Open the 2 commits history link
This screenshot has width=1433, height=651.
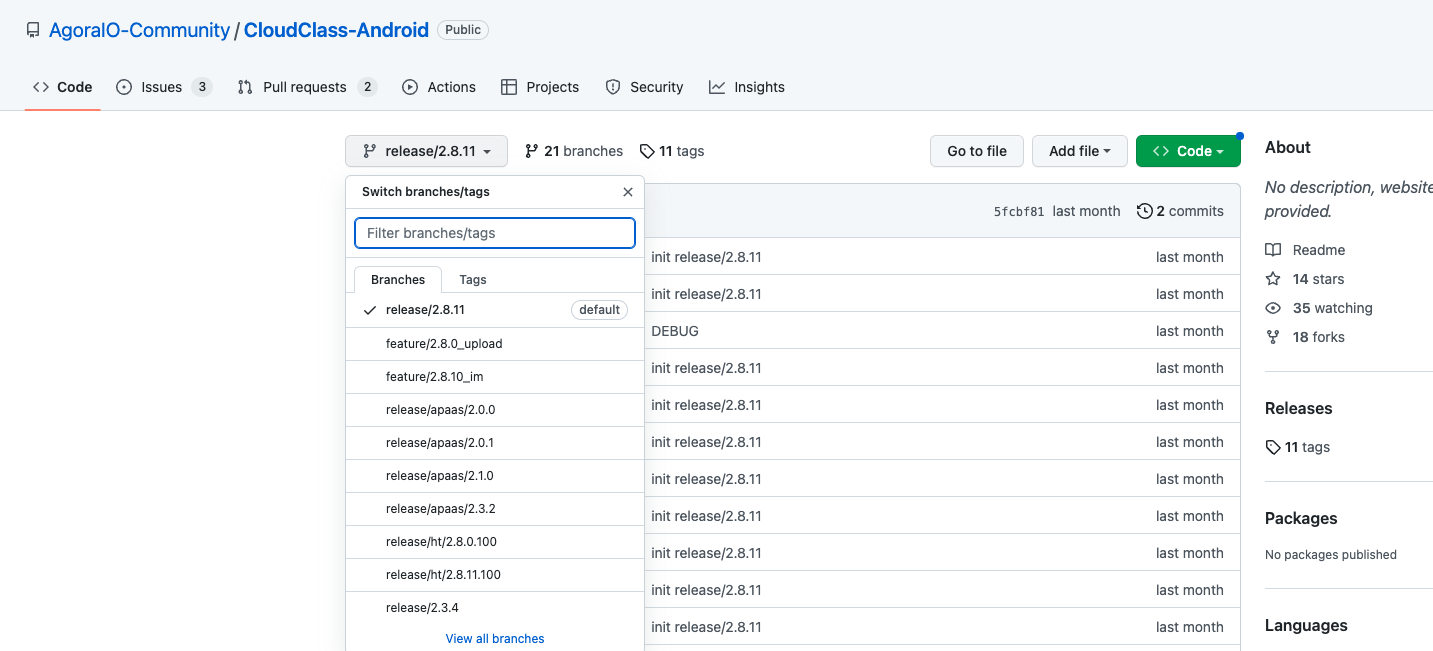(1180, 211)
